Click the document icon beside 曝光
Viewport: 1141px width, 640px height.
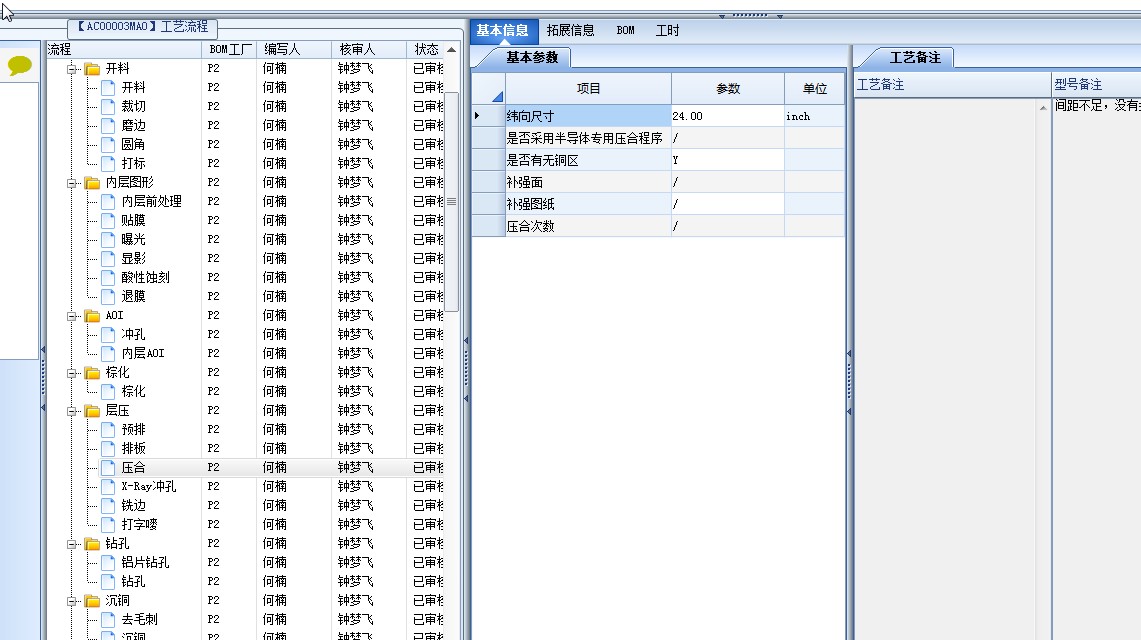pos(108,239)
